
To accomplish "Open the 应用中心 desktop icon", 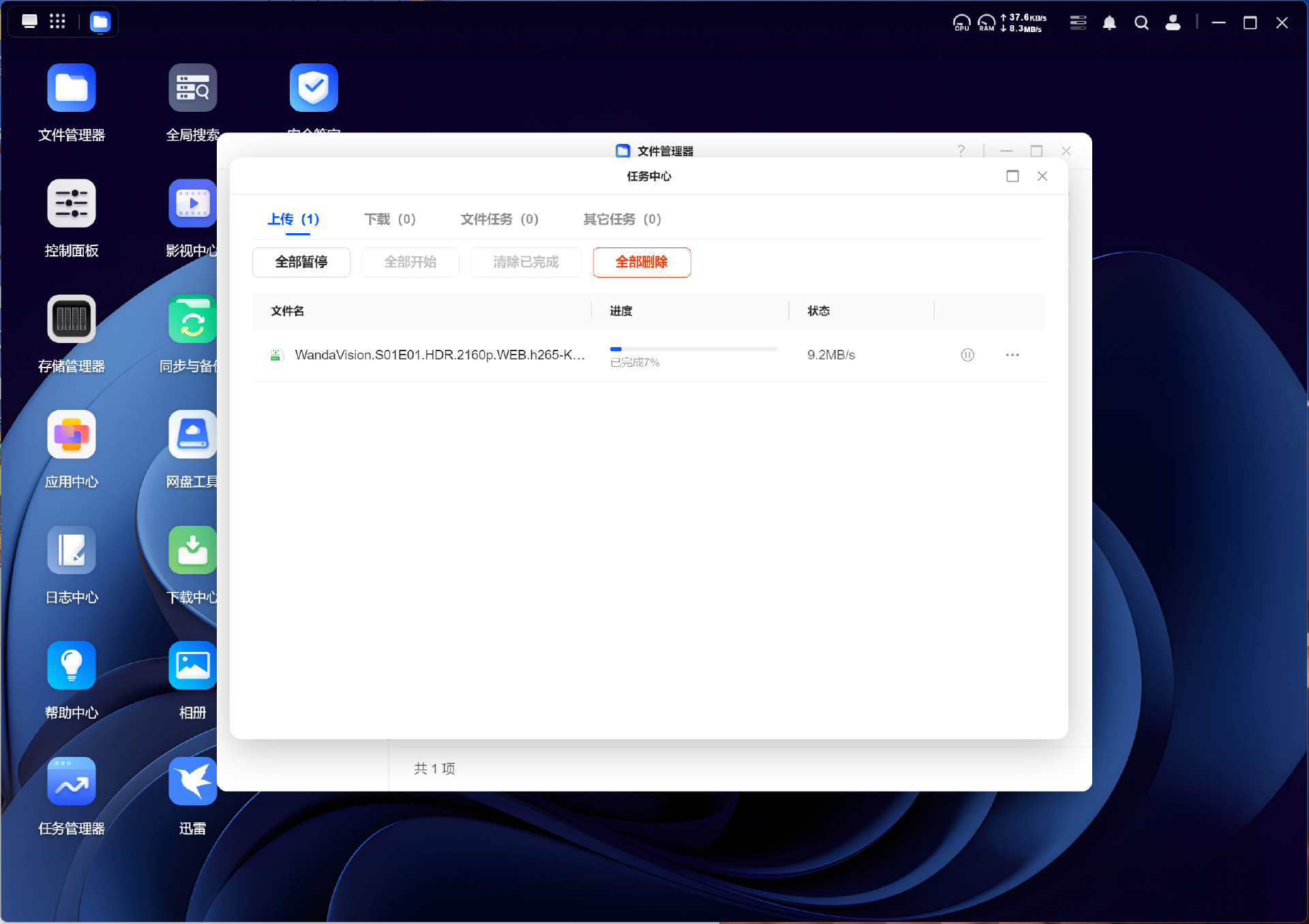I will [72, 434].
